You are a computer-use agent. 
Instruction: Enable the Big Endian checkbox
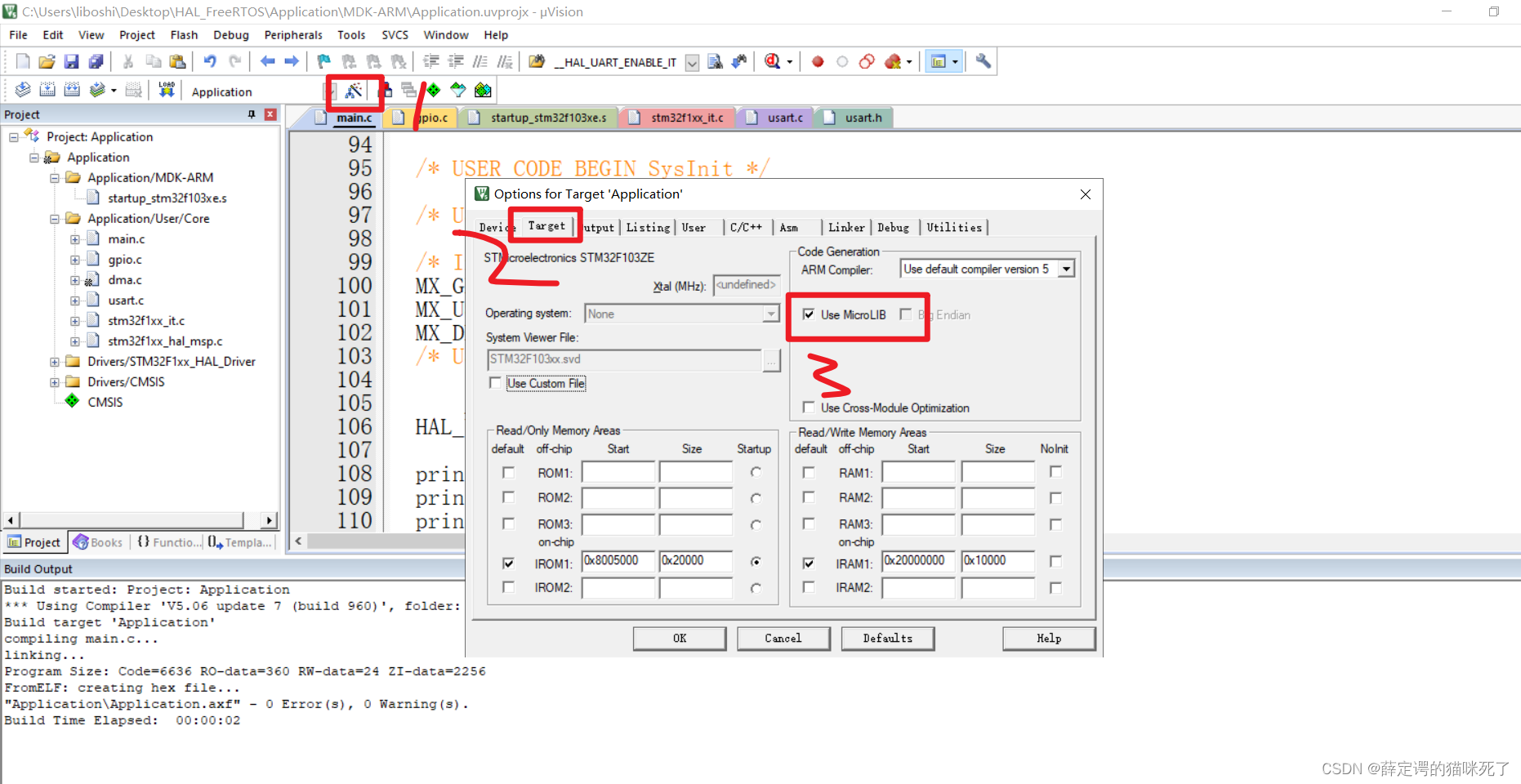(906, 314)
